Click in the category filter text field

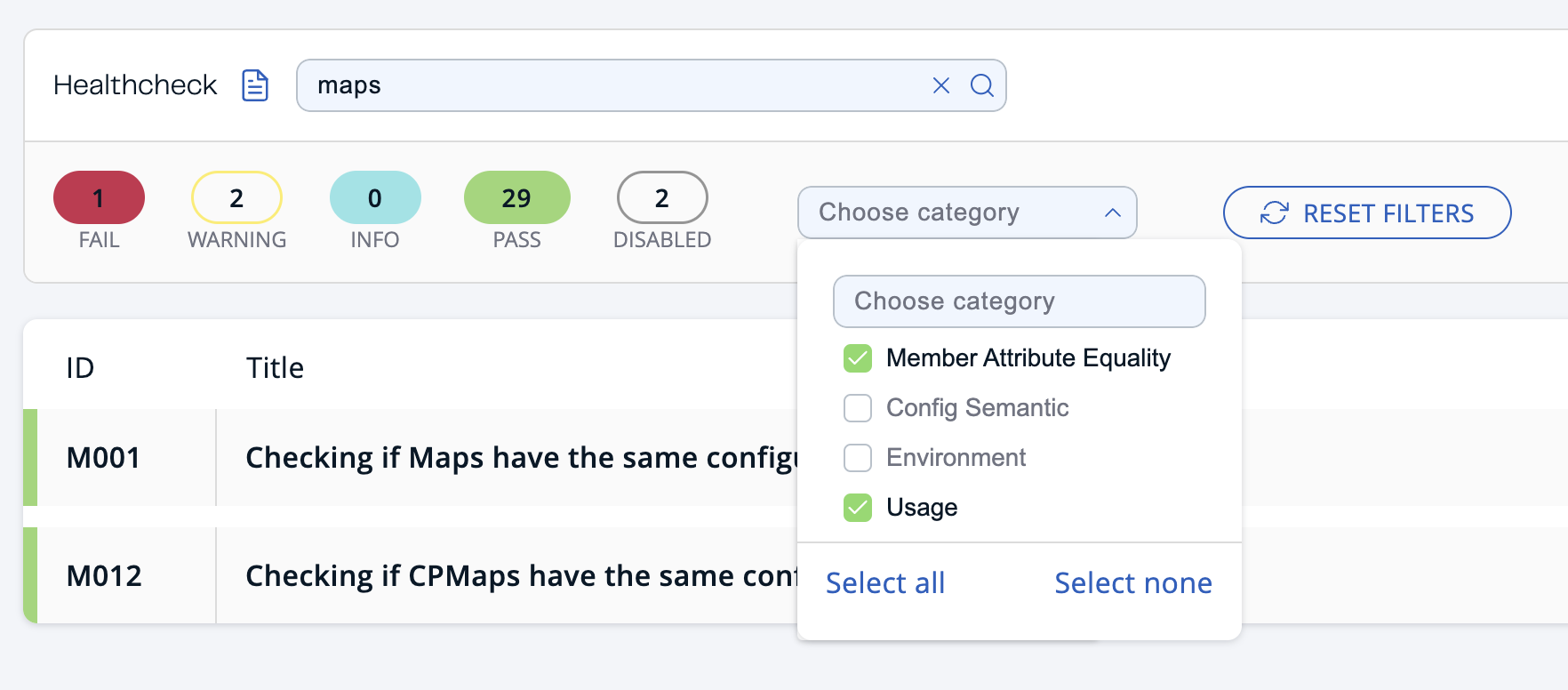(1019, 301)
